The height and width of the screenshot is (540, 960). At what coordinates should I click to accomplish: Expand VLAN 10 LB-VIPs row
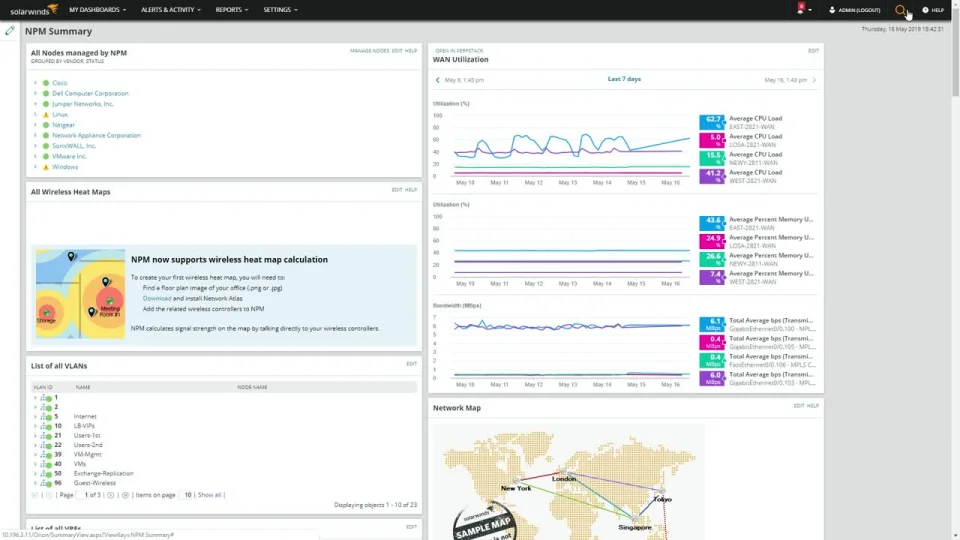35,426
